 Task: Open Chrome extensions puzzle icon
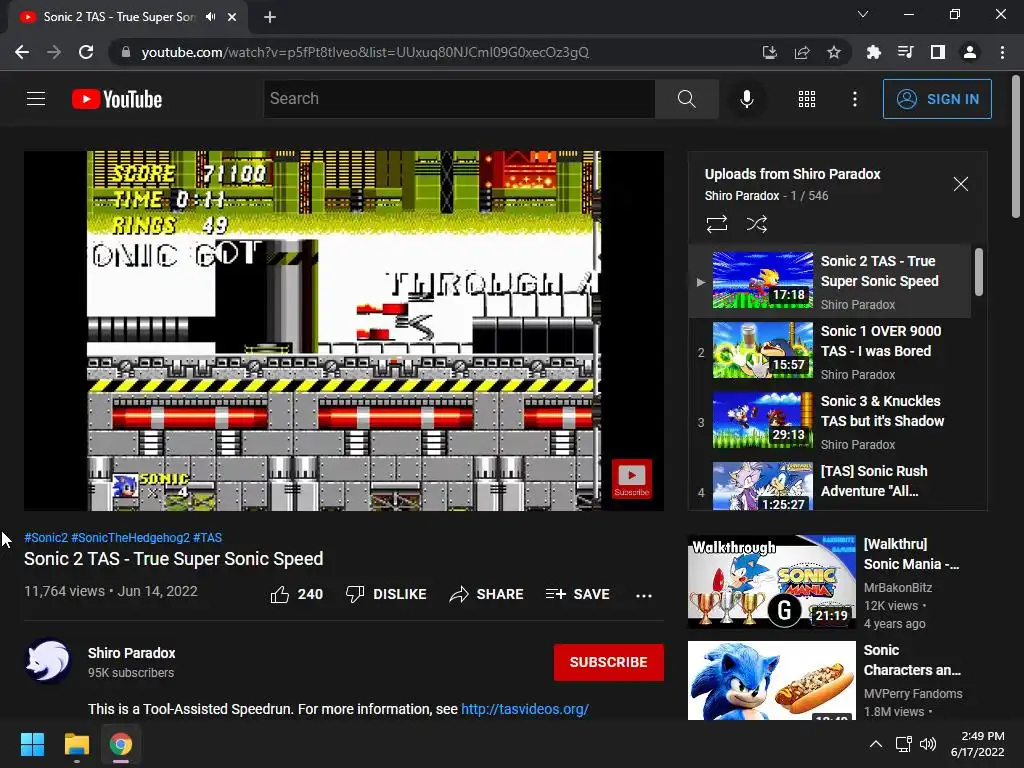[873, 52]
